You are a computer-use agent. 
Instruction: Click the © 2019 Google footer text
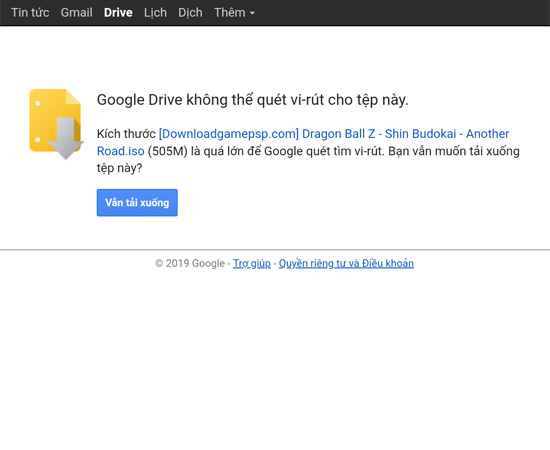[x=190, y=263]
